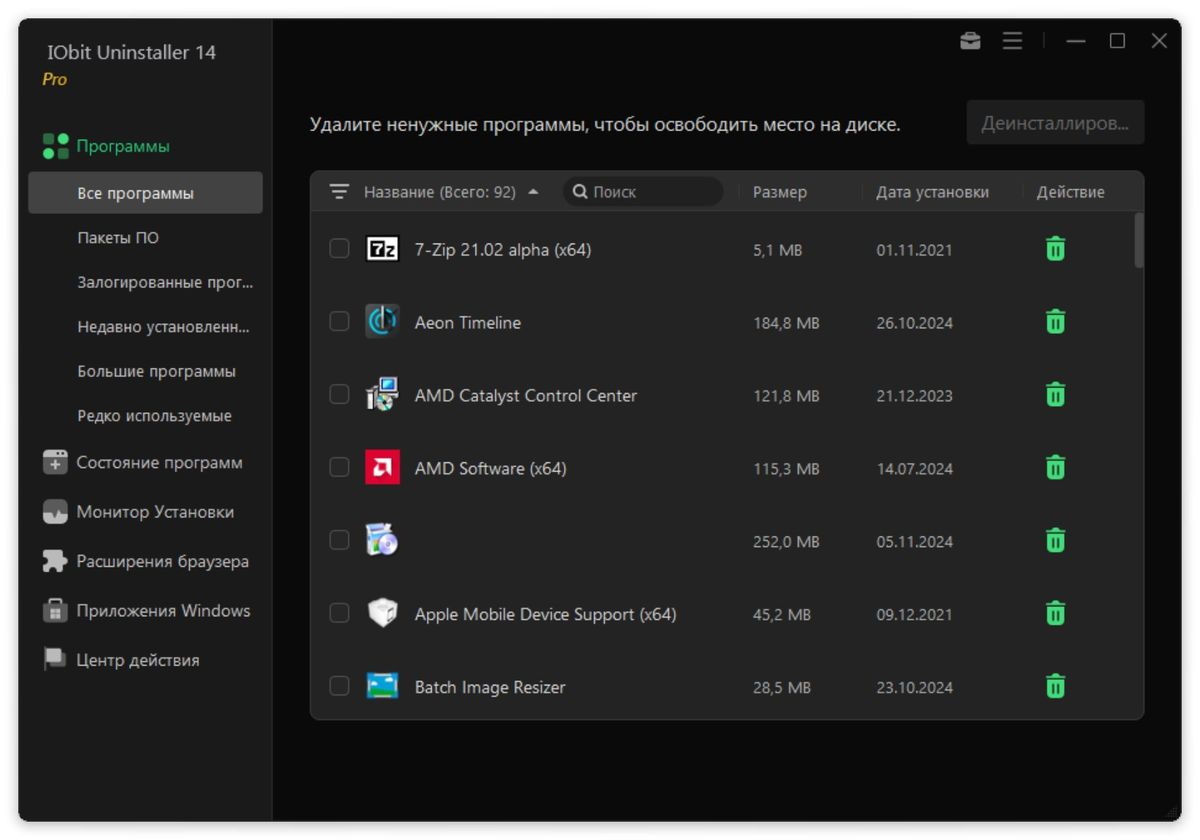
Task: Click the AMD Software red logo icon
Action: click(382, 468)
